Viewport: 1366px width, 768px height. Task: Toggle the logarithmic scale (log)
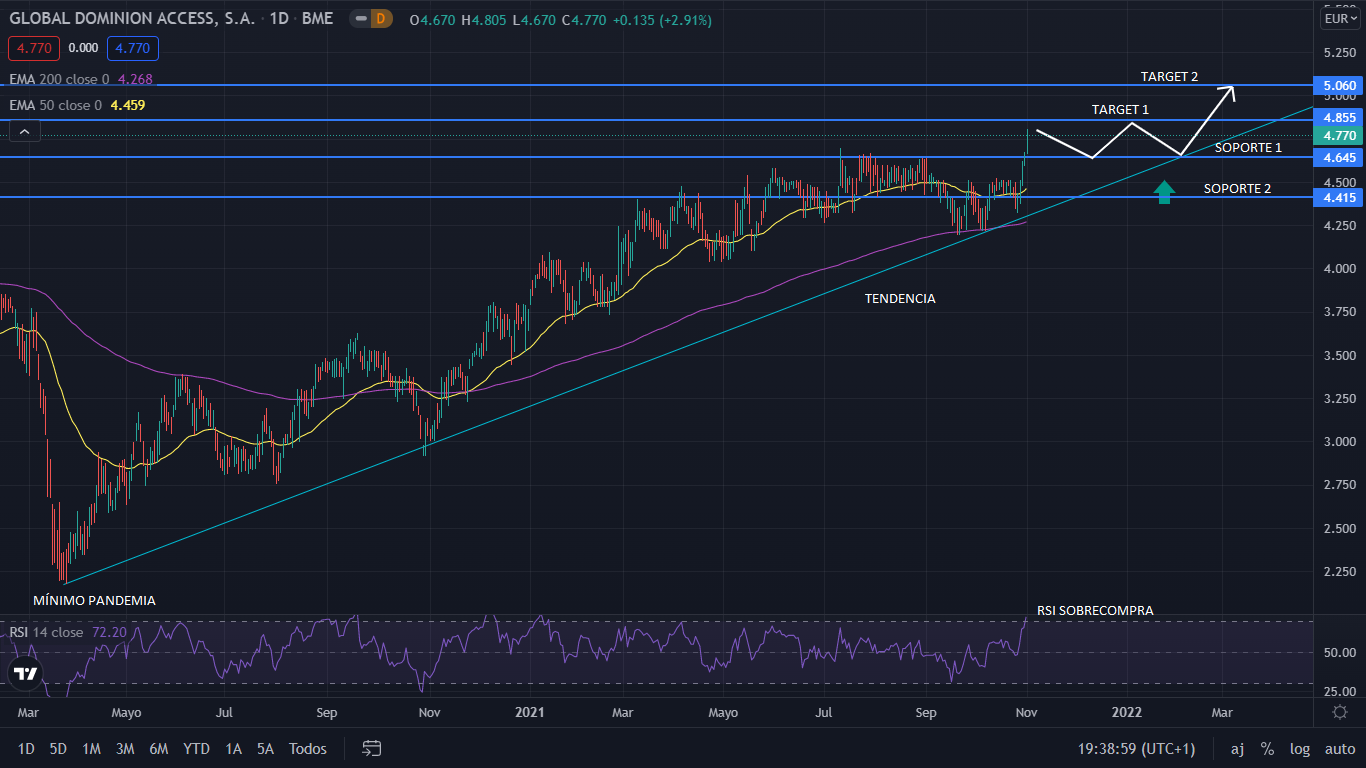1299,748
